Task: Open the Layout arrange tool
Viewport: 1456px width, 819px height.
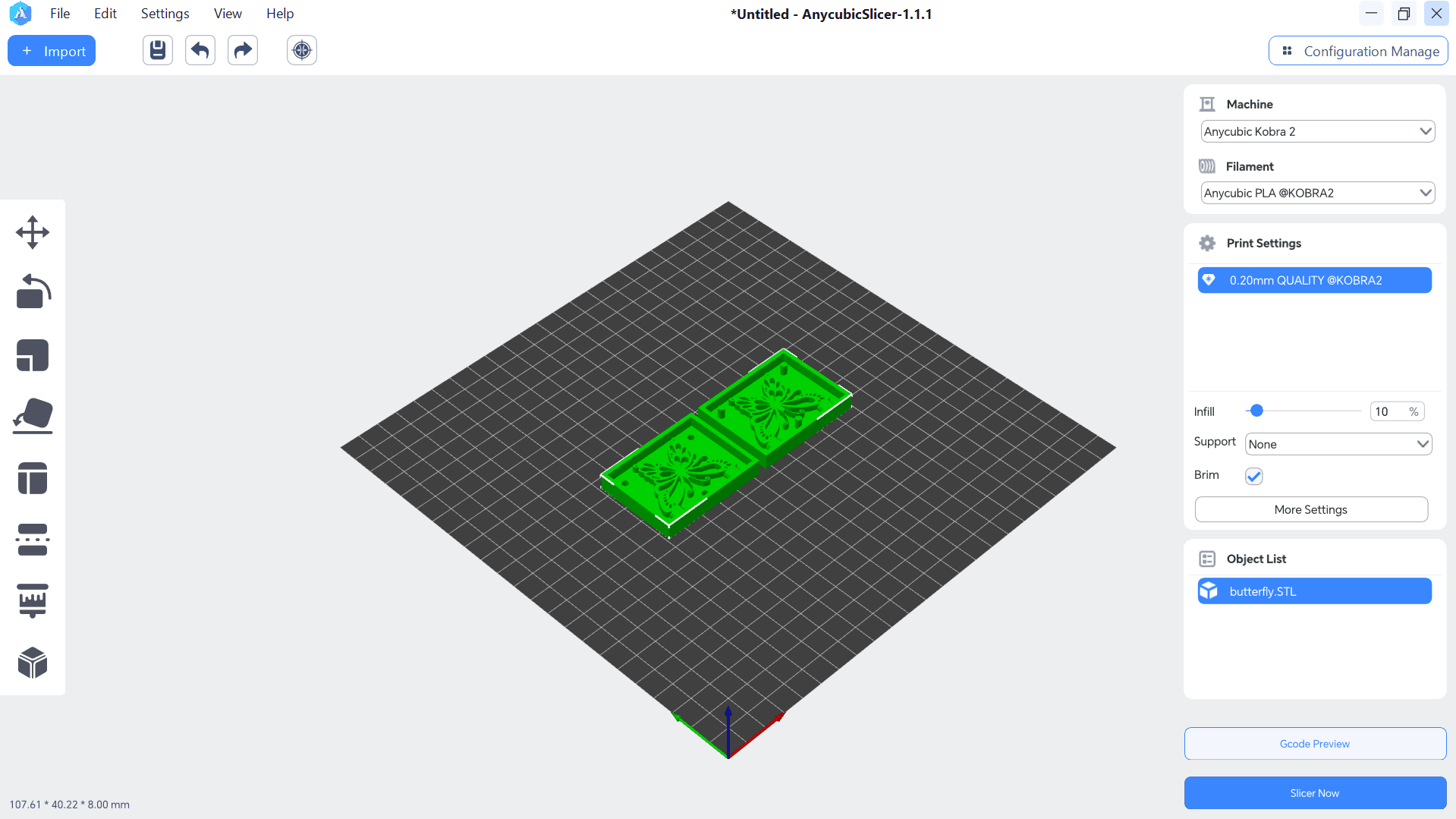Action: click(33, 478)
